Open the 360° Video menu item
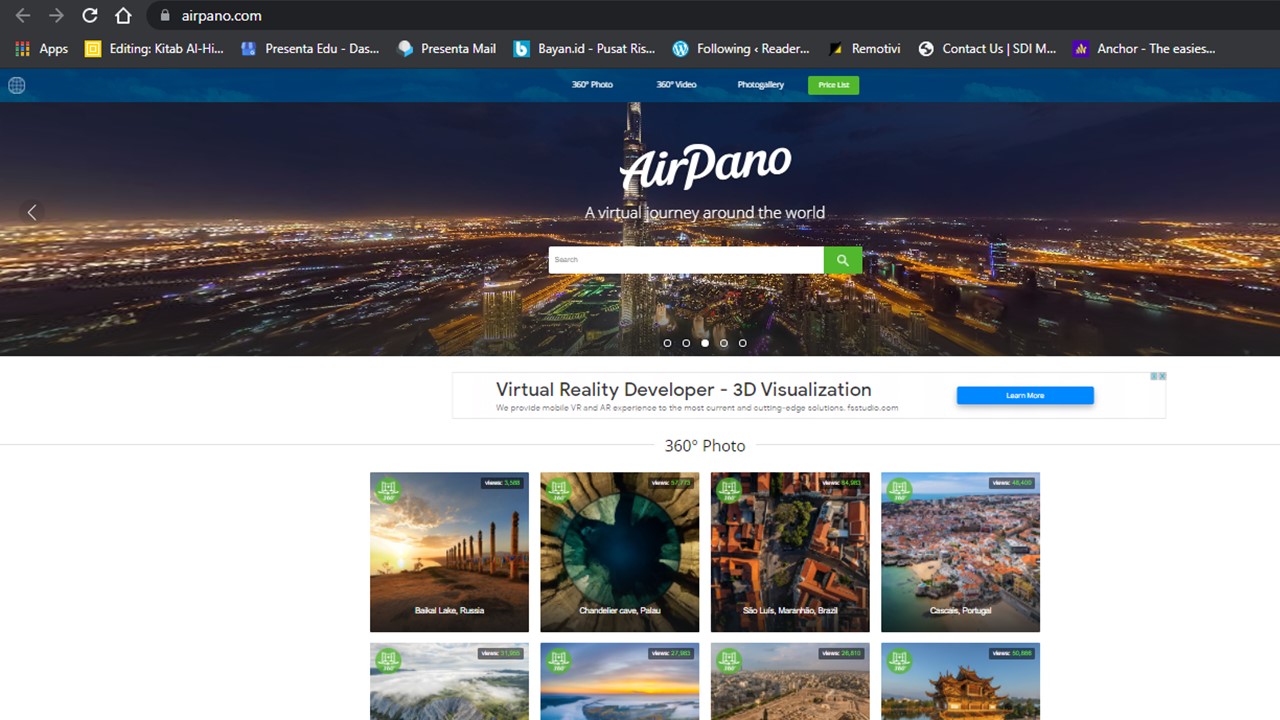1280x720 pixels. point(676,85)
